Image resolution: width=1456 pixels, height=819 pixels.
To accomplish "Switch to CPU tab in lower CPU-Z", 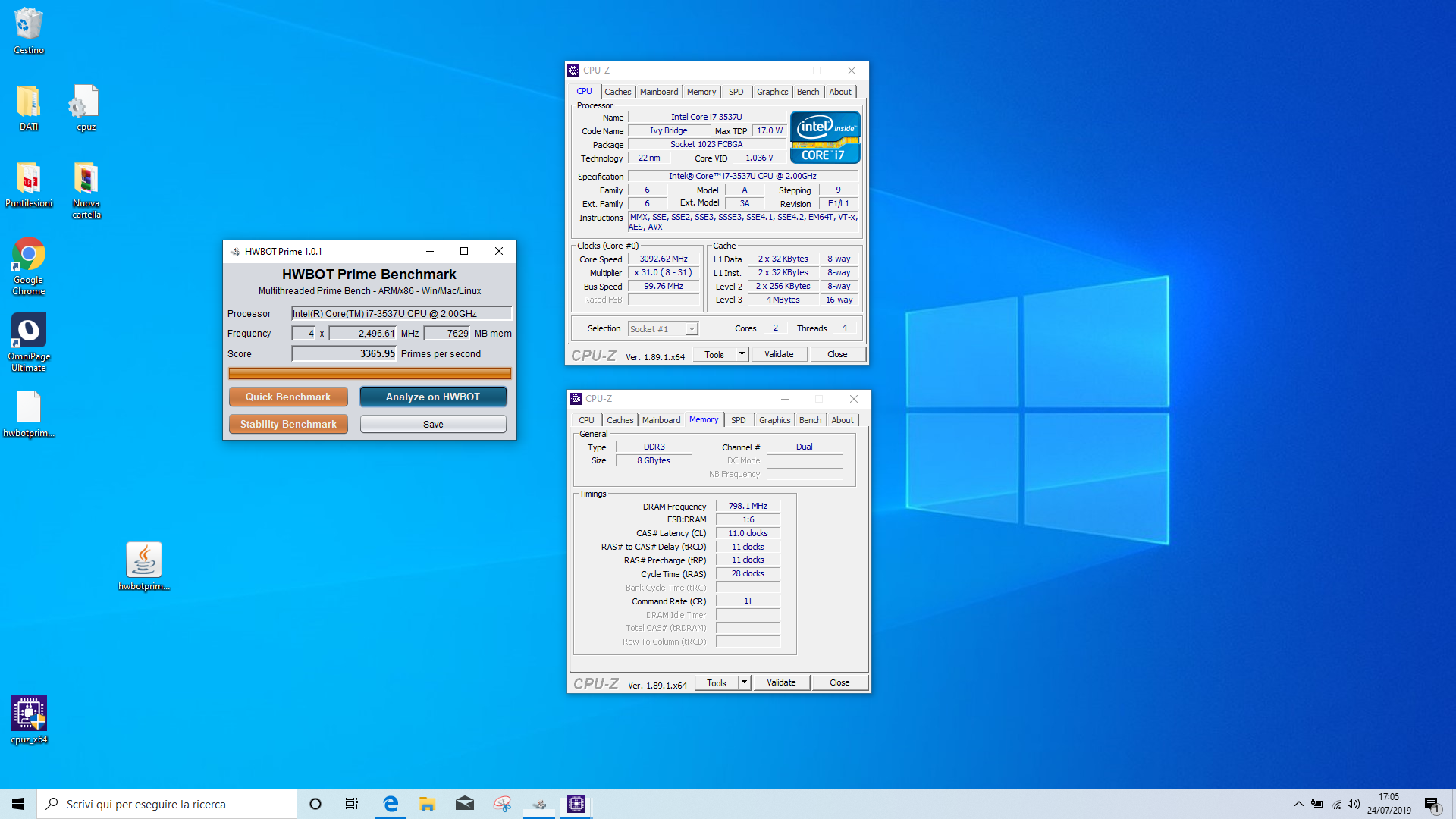I will tap(586, 420).
